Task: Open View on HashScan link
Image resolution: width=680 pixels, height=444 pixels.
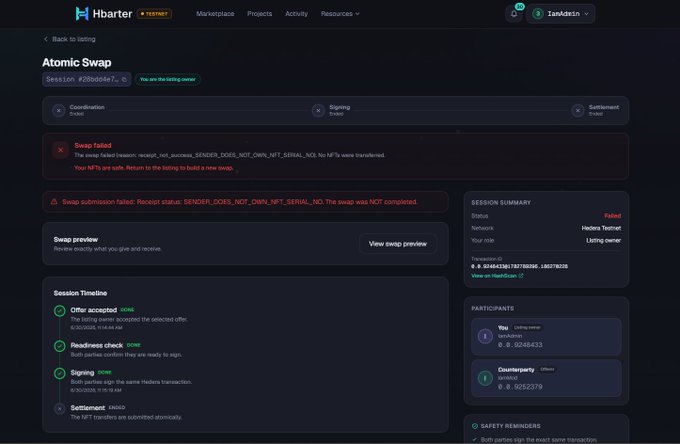Action: (x=497, y=276)
